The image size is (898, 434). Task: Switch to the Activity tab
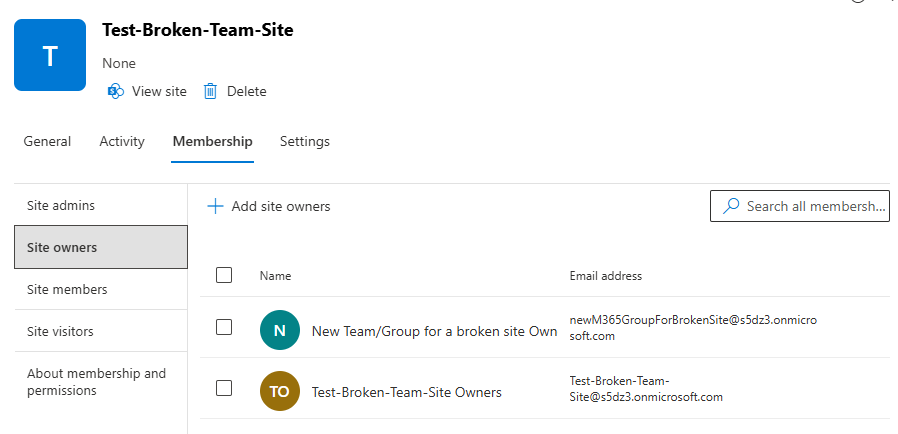click(122, 141)
